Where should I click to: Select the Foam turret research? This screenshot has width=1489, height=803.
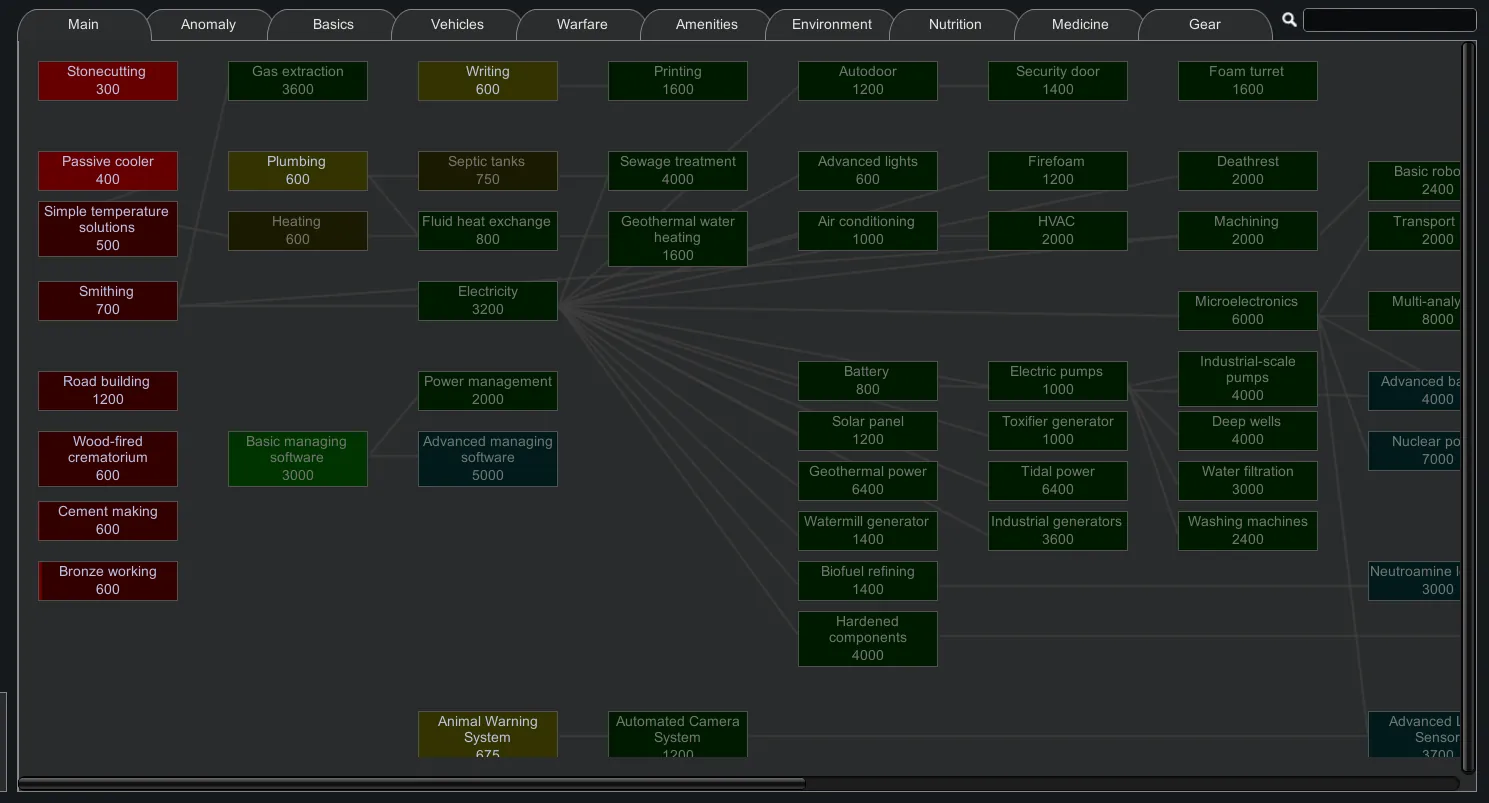[x=1247, y=81]
